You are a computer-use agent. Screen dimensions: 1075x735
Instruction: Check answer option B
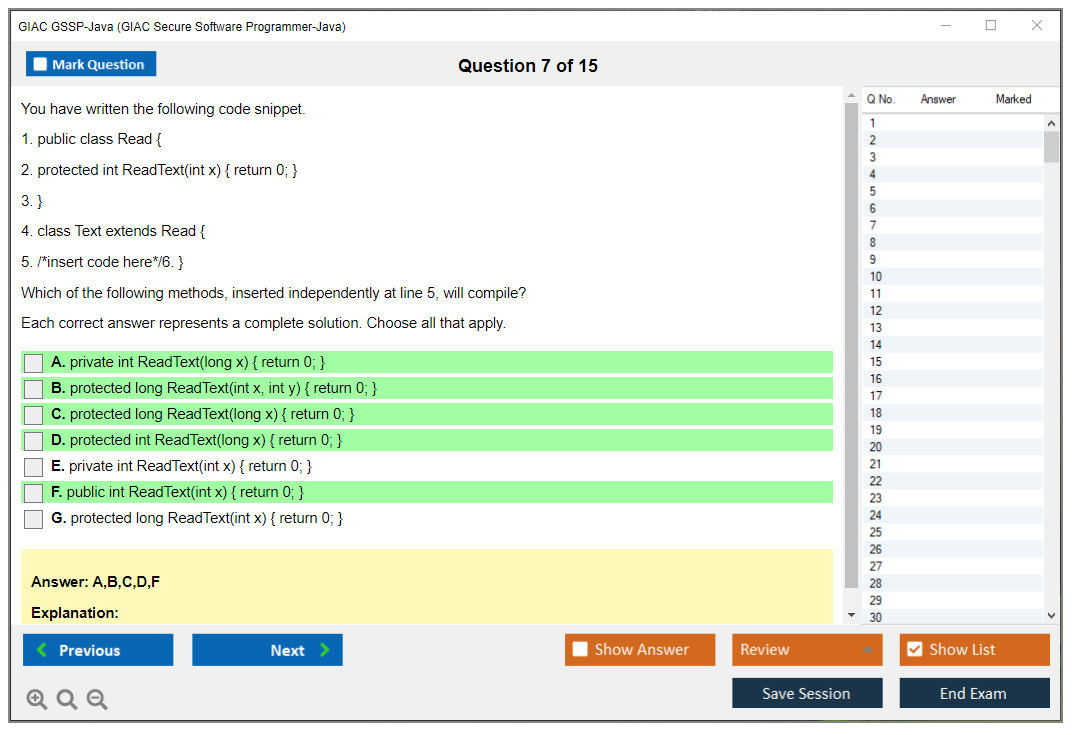[33, 388]
